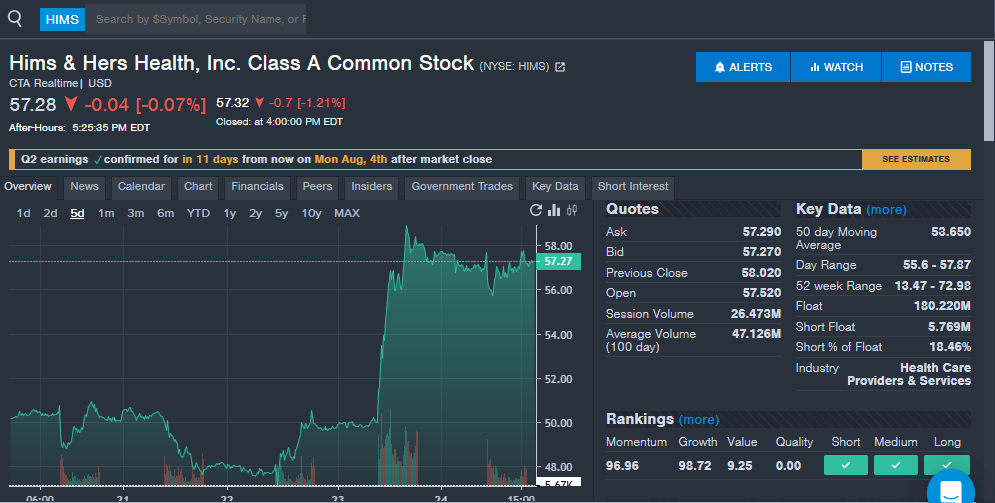This screenshot has height=503, width=995.
Task: Focus the symbol search input field
Action: pyautogui.click(x=195, y=19)
